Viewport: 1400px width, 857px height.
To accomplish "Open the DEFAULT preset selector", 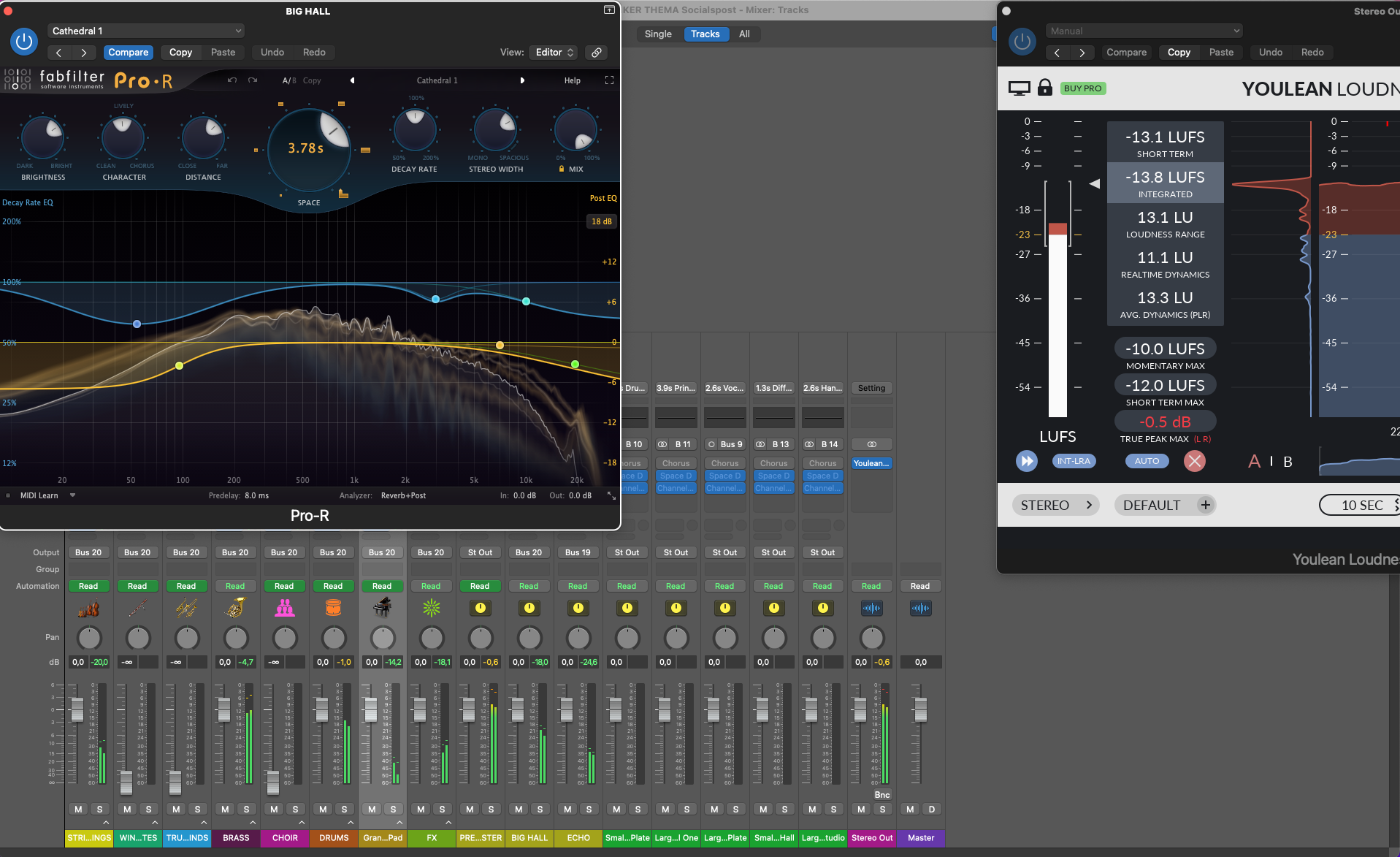I will [1152, 505].
